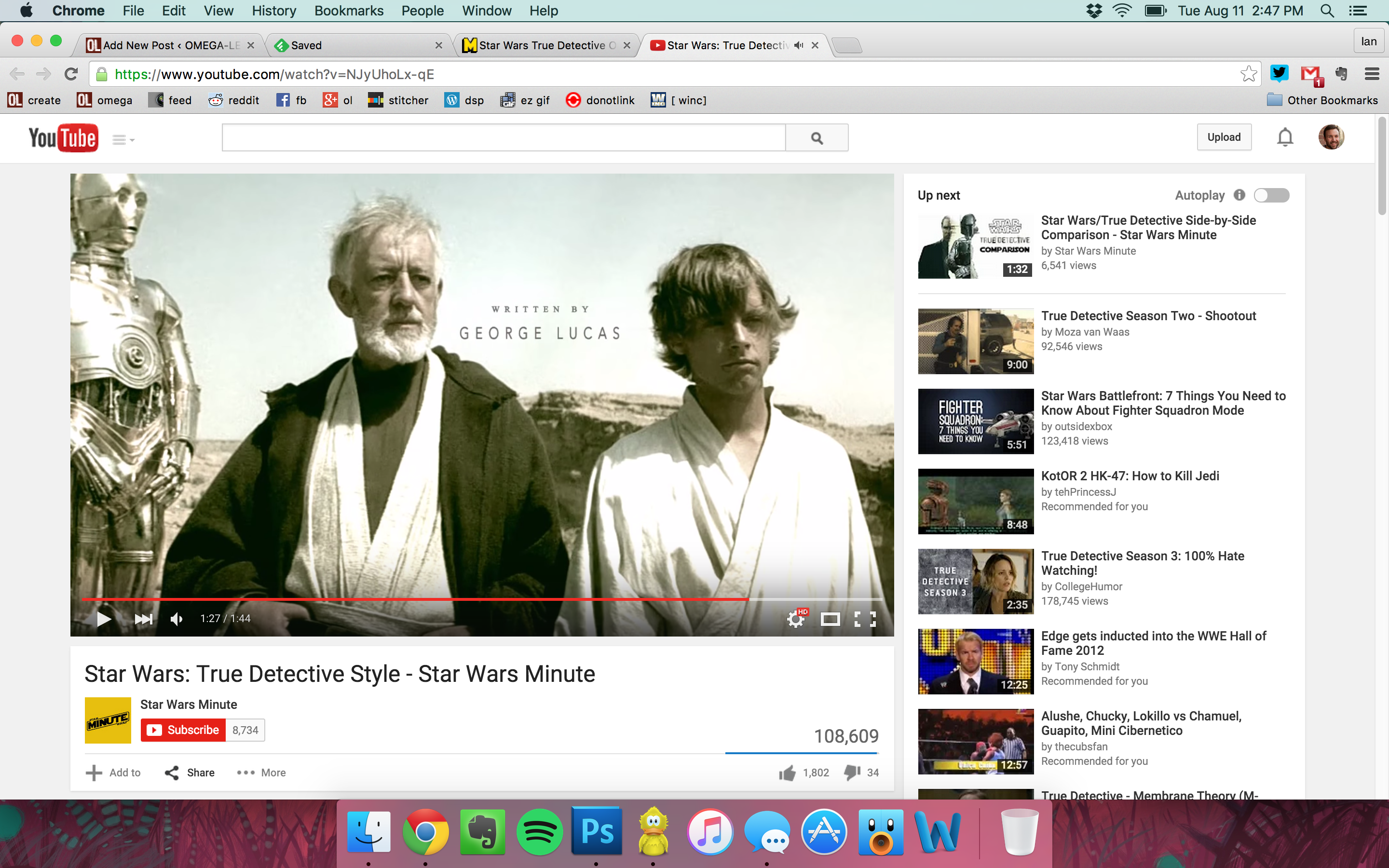The image size is (1389, 868).
Task: Click Autoplay info icon
Action: point(1240,195)
